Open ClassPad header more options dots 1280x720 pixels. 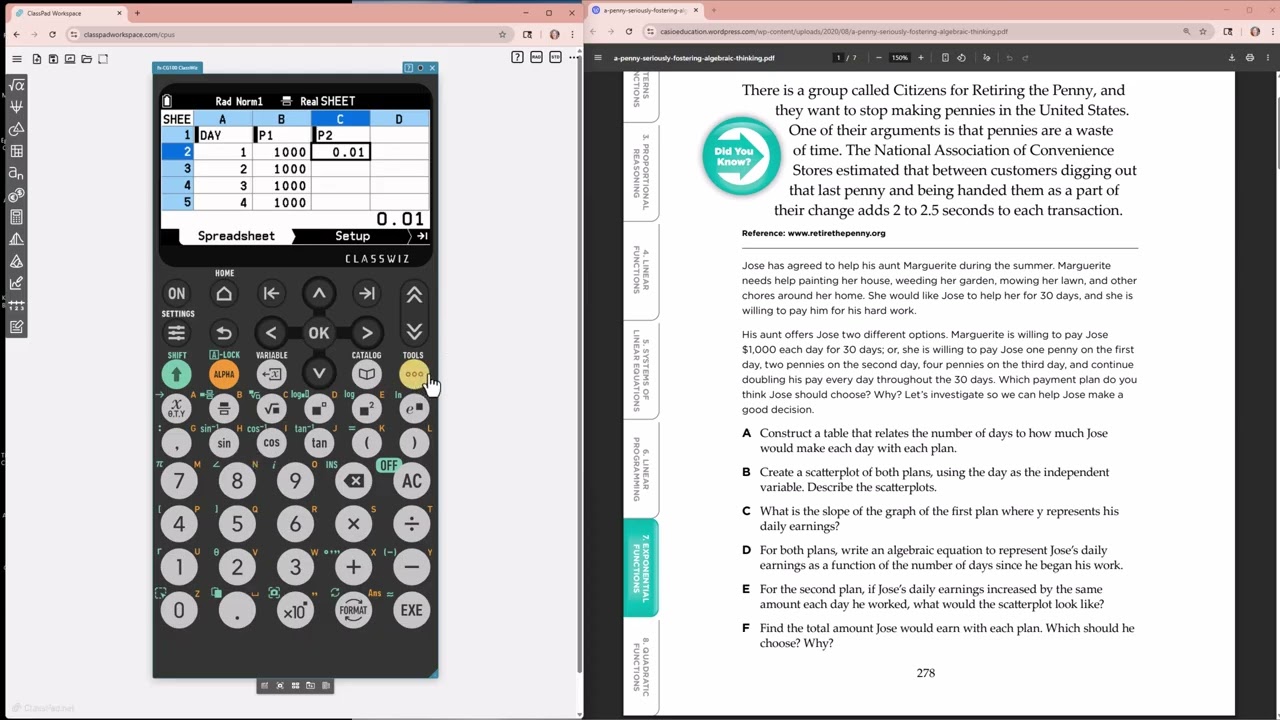pyautogui.click(x=573, y=58)
